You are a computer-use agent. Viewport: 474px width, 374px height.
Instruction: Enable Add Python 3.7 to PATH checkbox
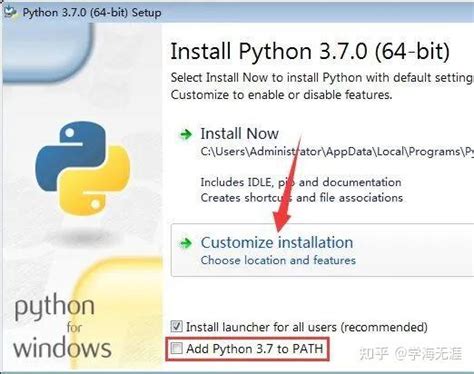coord(176,349)
